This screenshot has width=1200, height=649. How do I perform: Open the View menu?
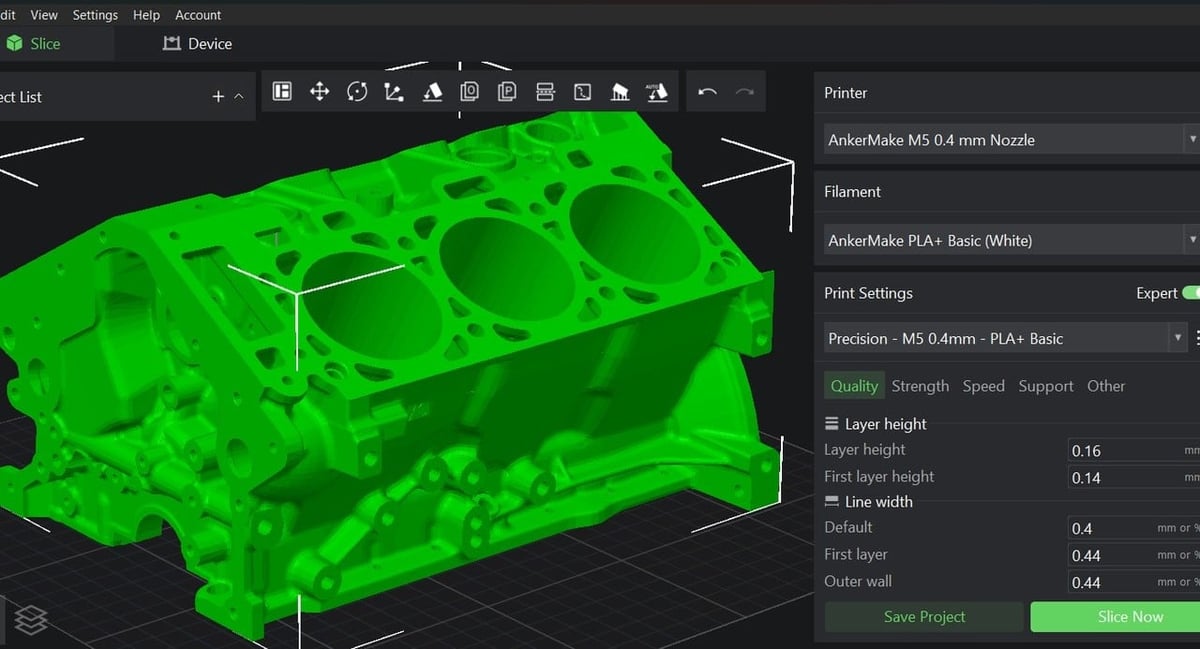[x=43, y=14]
